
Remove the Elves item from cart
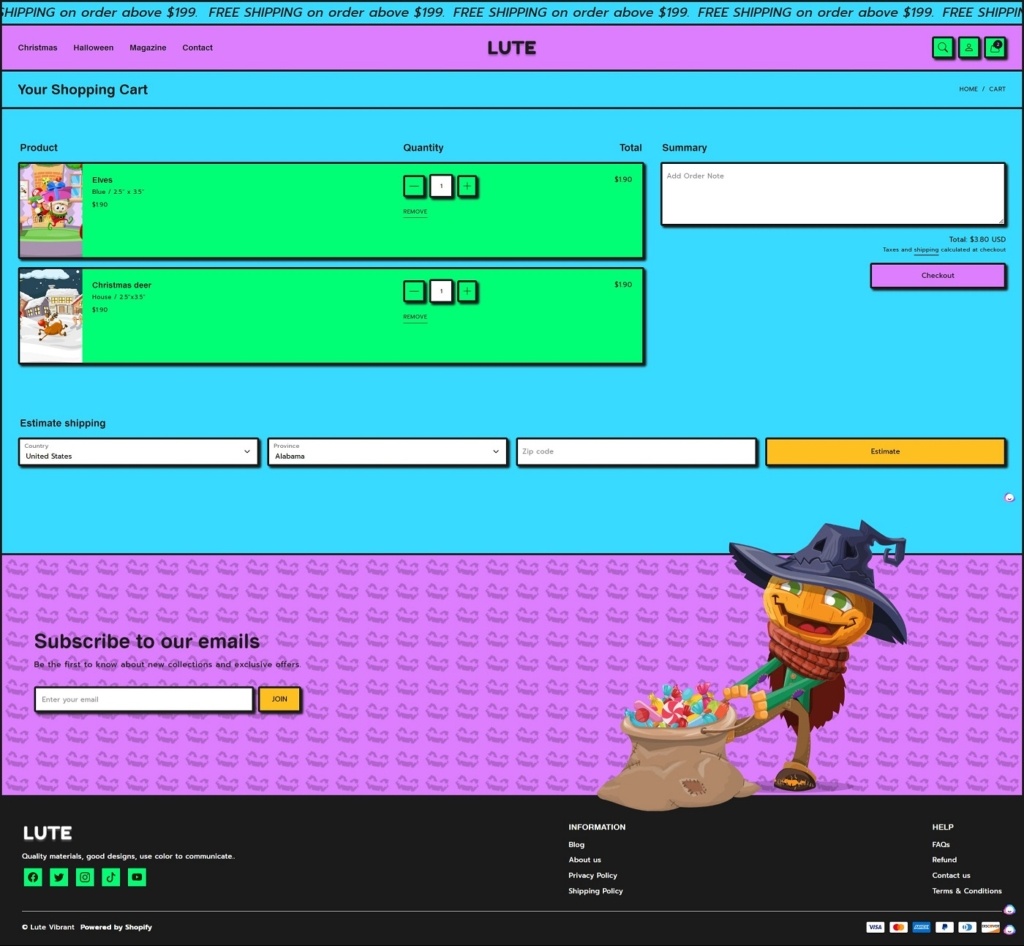415,212
